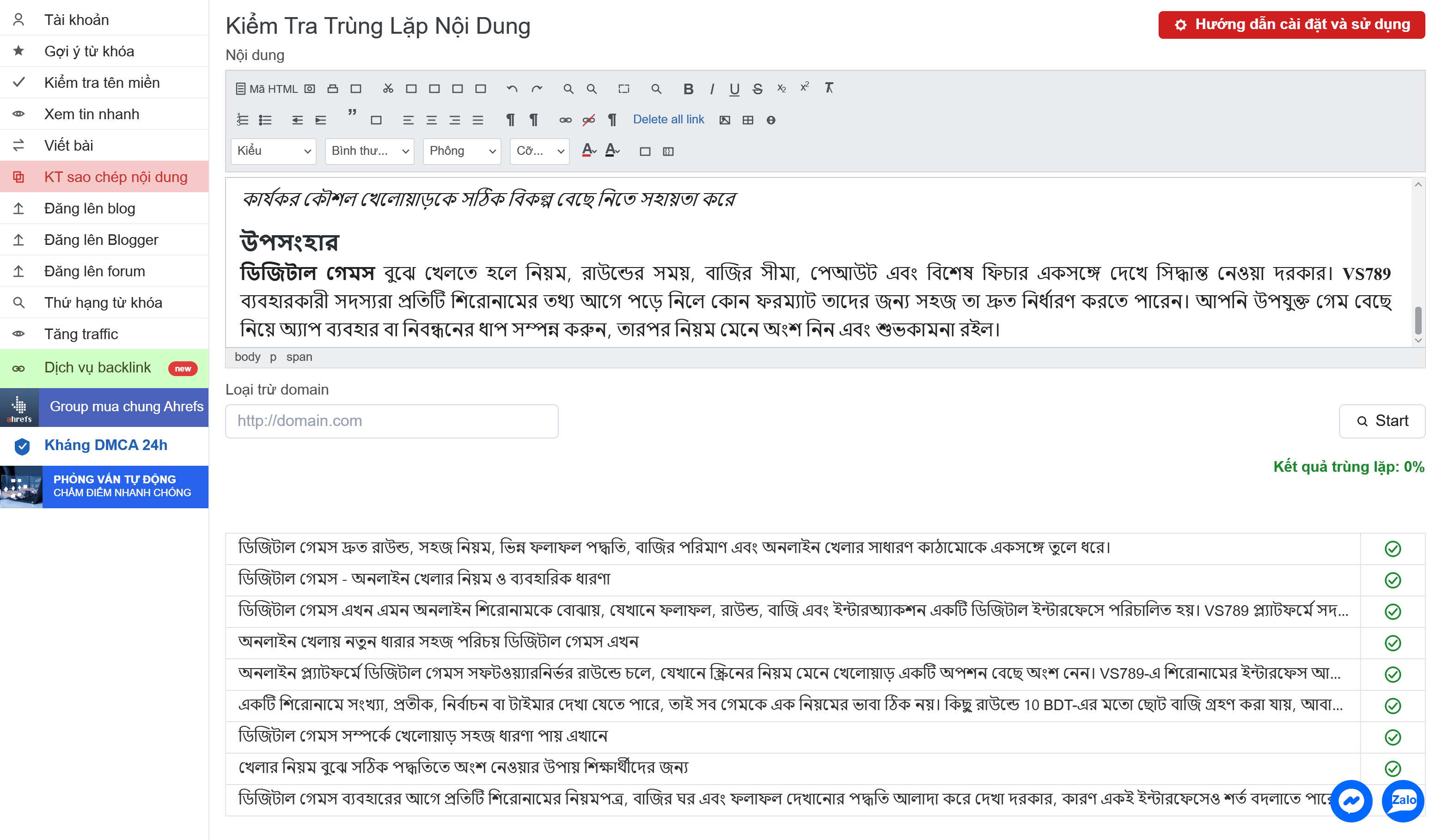Screen dimensions: 1442x840
Task: Open Thứ hạng từ khóa
Action: pos(104,303)
